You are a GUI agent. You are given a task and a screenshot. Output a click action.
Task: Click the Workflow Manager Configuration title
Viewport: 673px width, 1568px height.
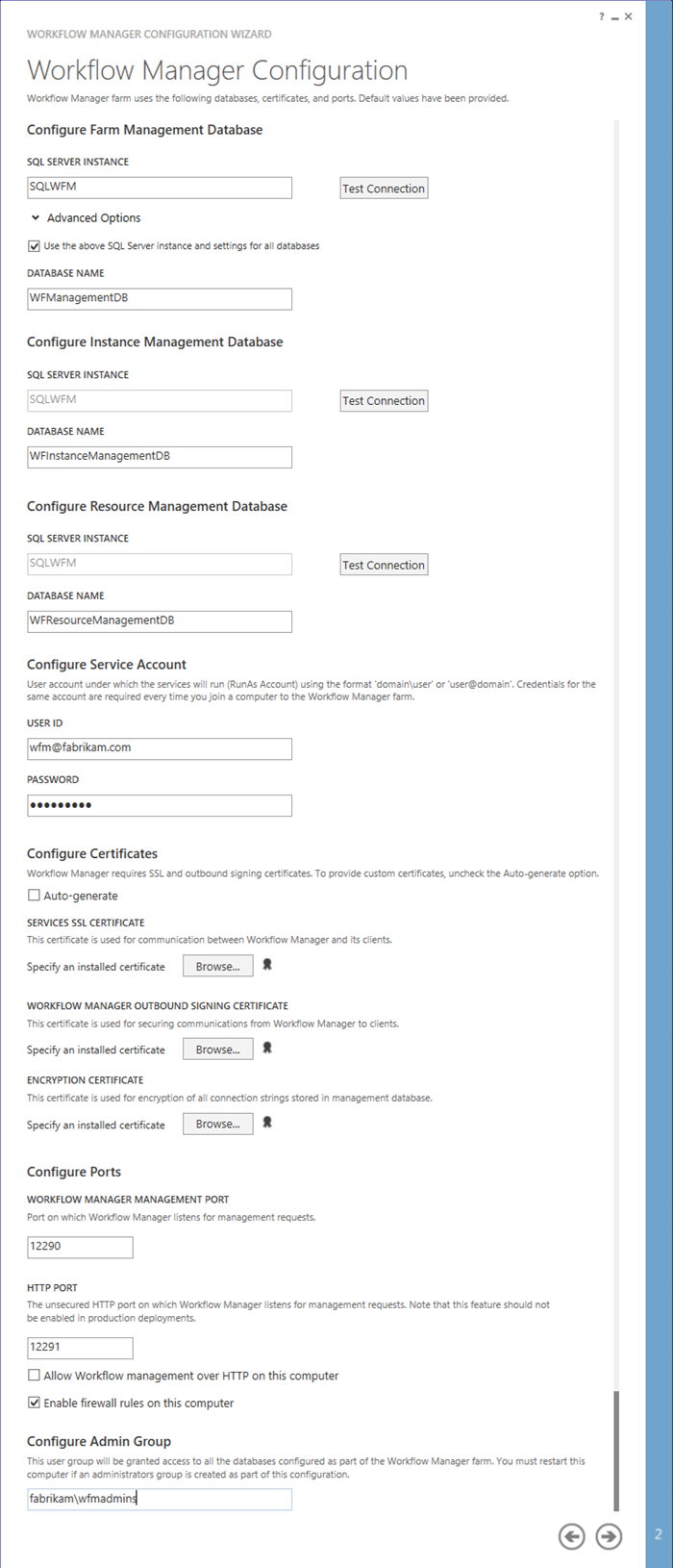(x=217, y=70)
